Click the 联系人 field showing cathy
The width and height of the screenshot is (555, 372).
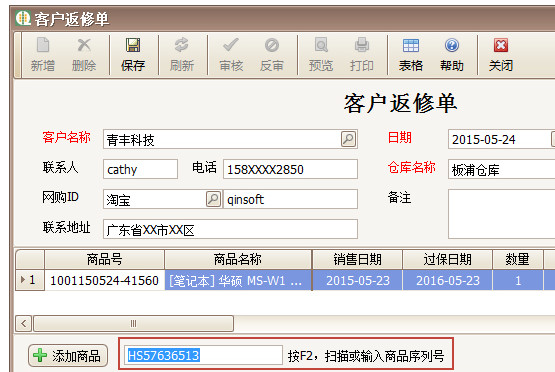coord(141,169)
